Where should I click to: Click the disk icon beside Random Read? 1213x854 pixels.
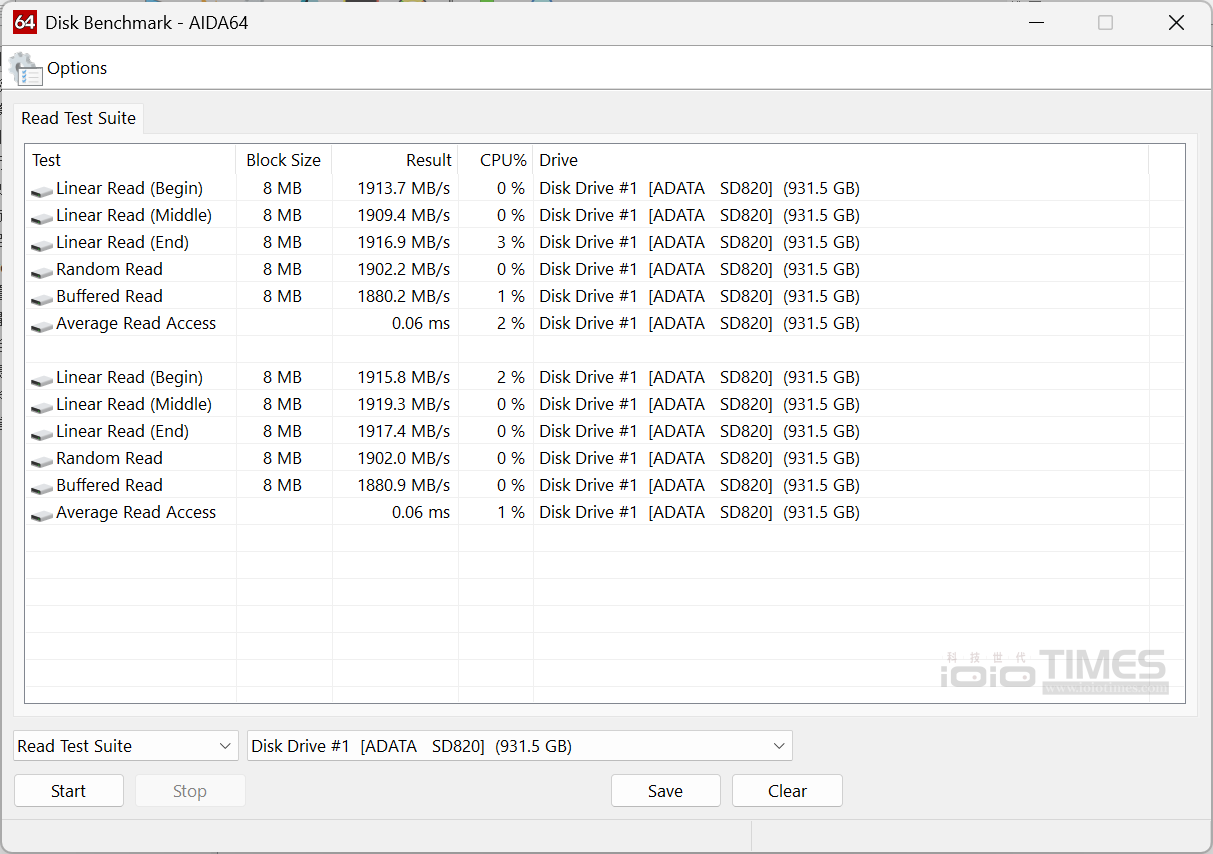click(42, 269)
